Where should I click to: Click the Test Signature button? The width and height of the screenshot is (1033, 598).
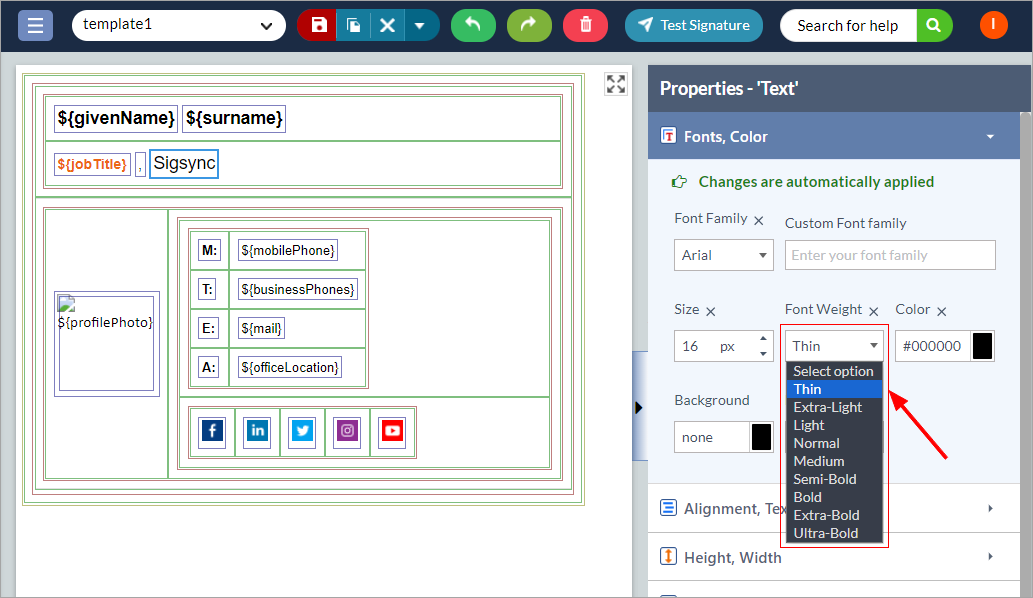(x=693, y=25)
